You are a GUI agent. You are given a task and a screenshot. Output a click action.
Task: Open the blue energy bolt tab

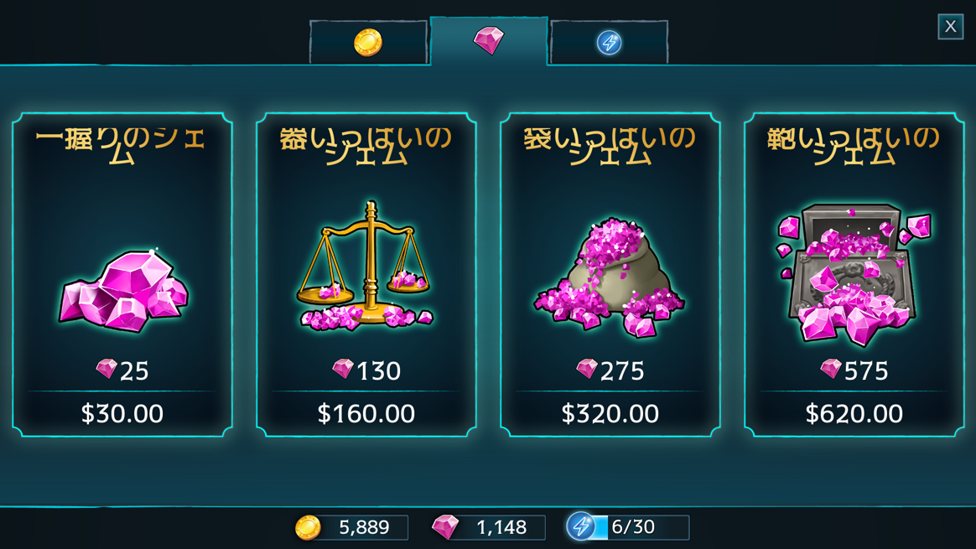pyautogui.click(x=609, y=42)
